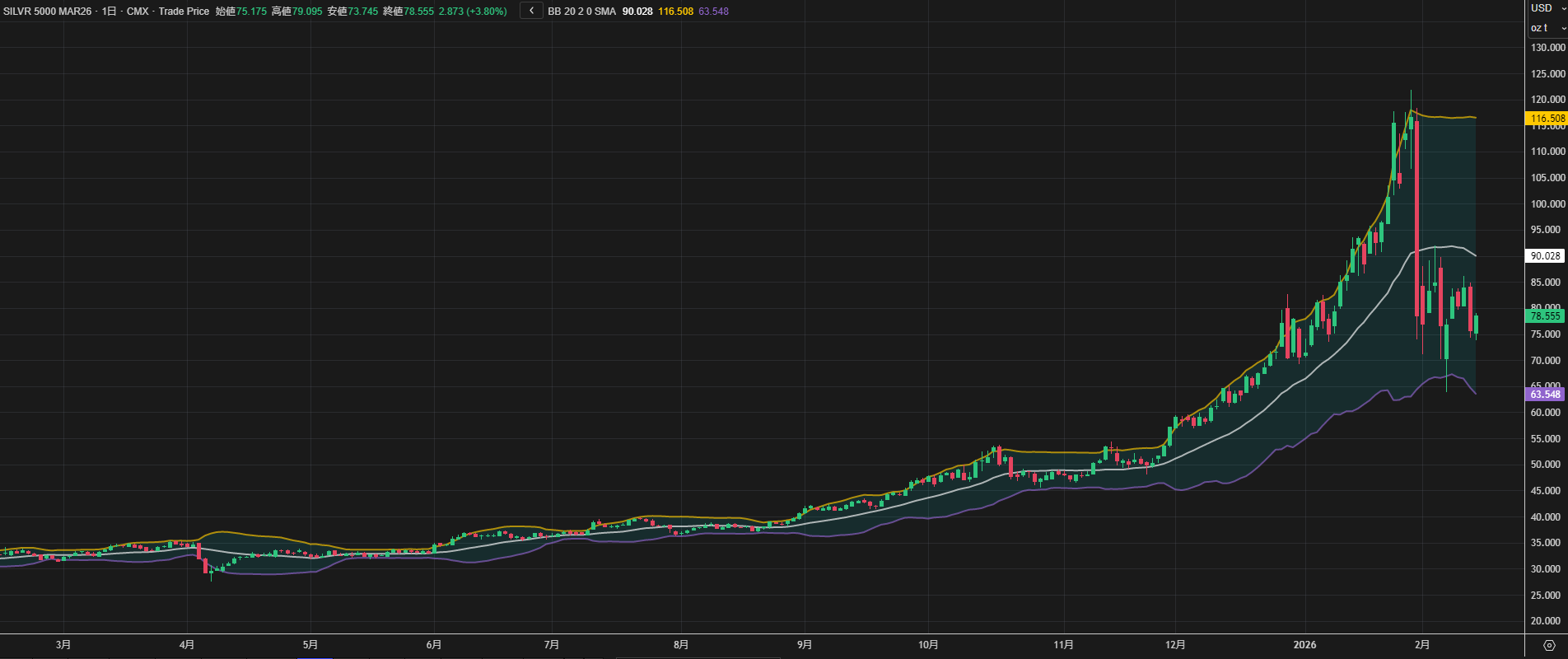Click the green 78.555 last price label
This screenshot has width=1568, height=659.
1545,316
